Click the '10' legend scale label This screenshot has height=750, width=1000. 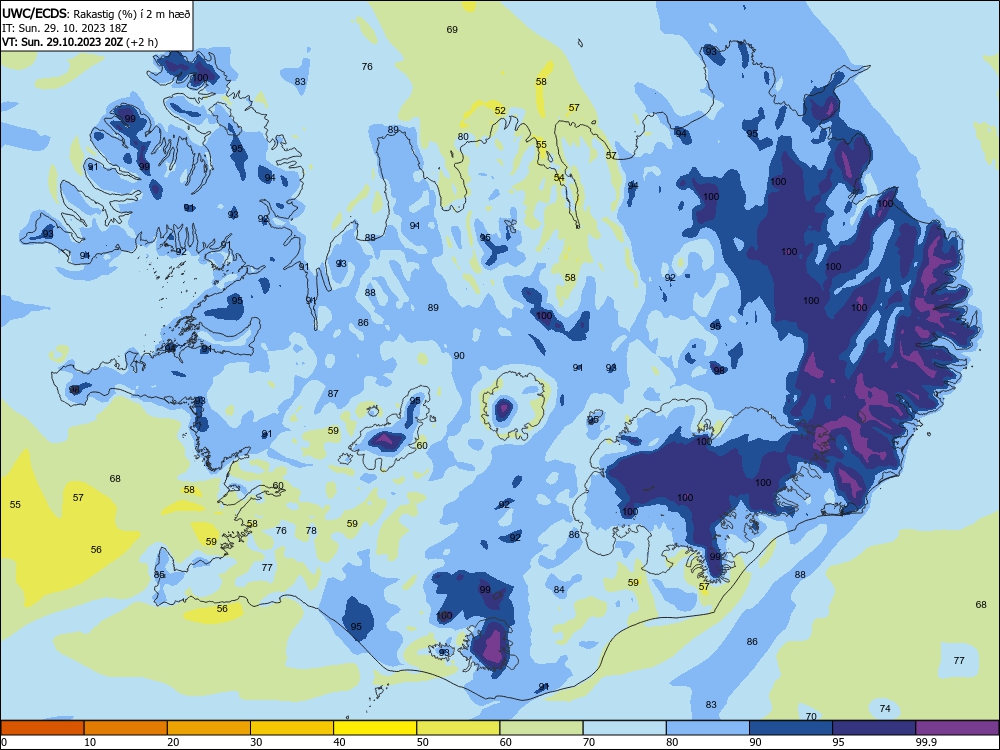point(90,742)
